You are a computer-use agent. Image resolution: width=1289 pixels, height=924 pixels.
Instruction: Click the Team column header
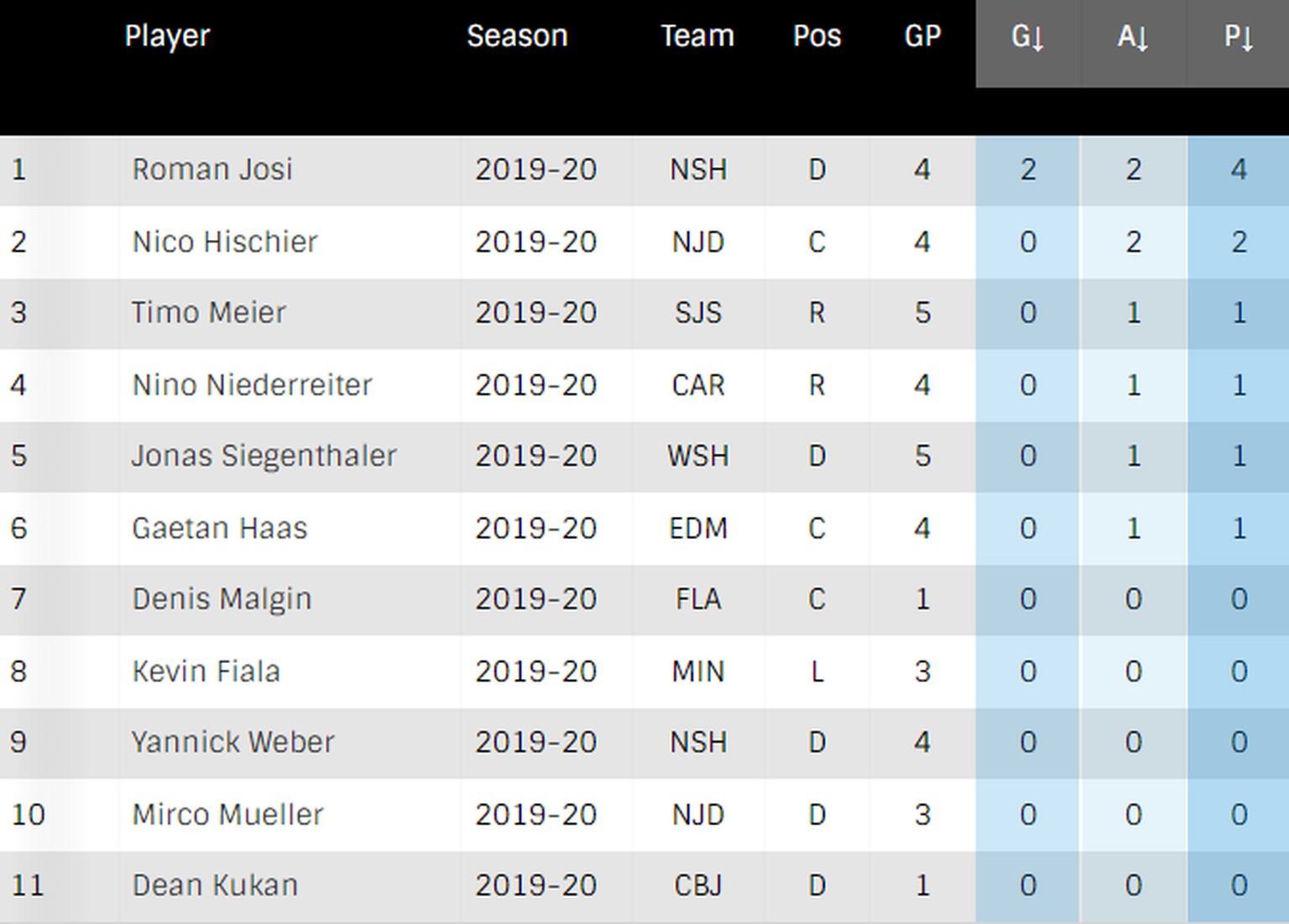pyautogui.click(x=697, y=36)
